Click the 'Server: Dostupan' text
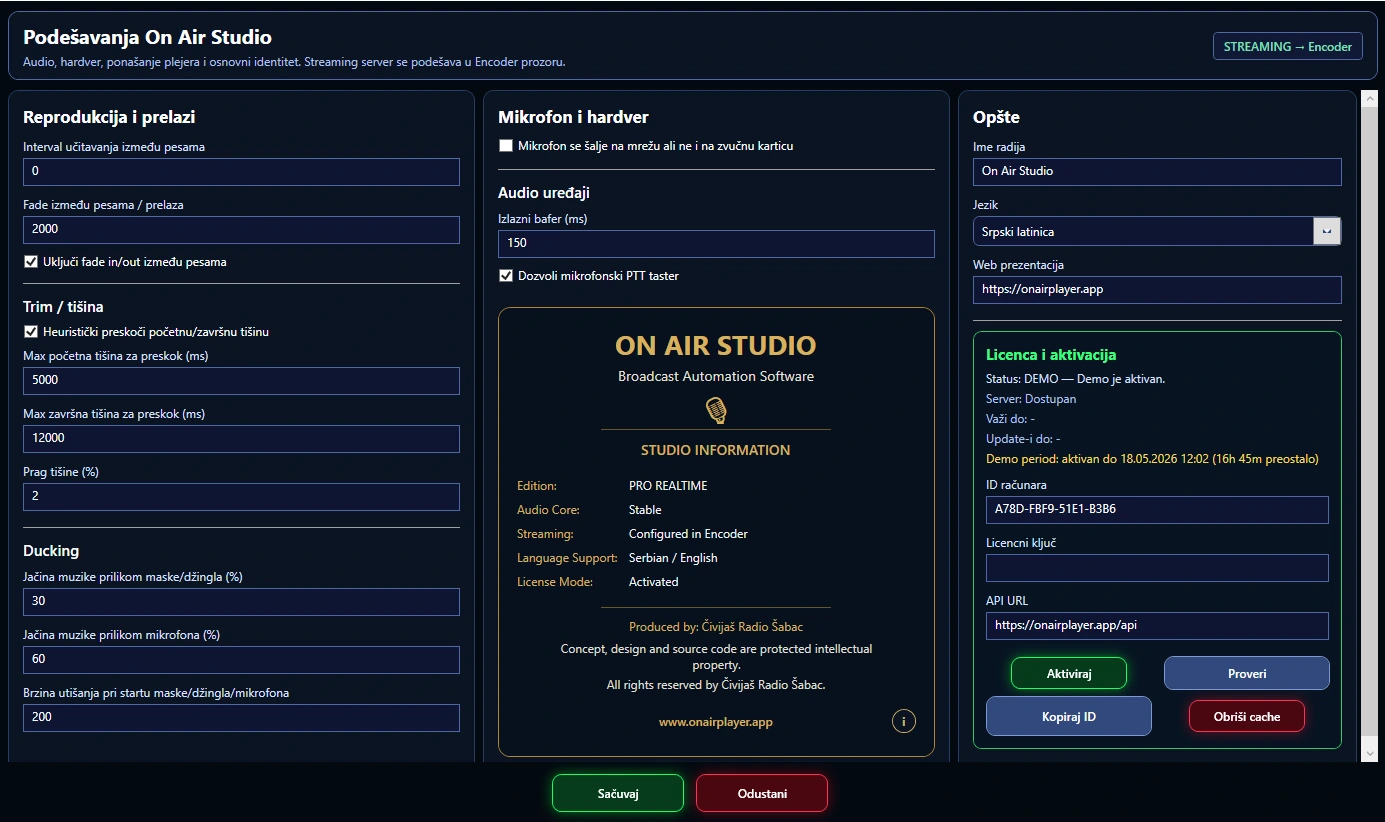Viewport: 1385px width, 822px height. (x=1031, y=399)
